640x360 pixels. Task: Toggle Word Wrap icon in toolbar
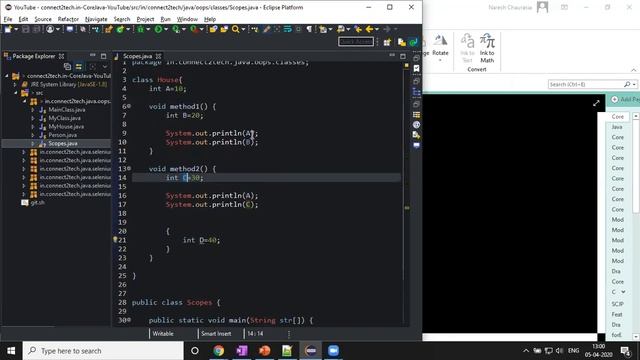(288, 29)
